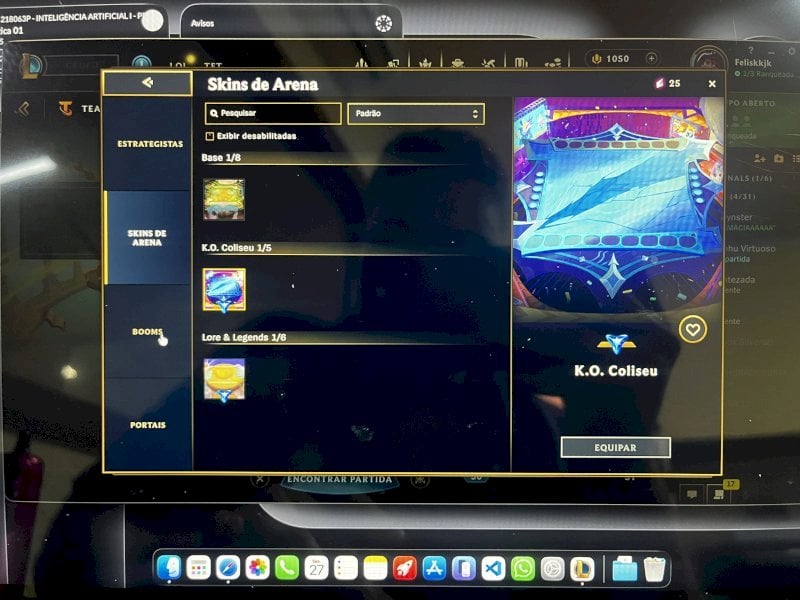
Task: Click the League of Legends logo icon
Action: [x=31, y=66]
